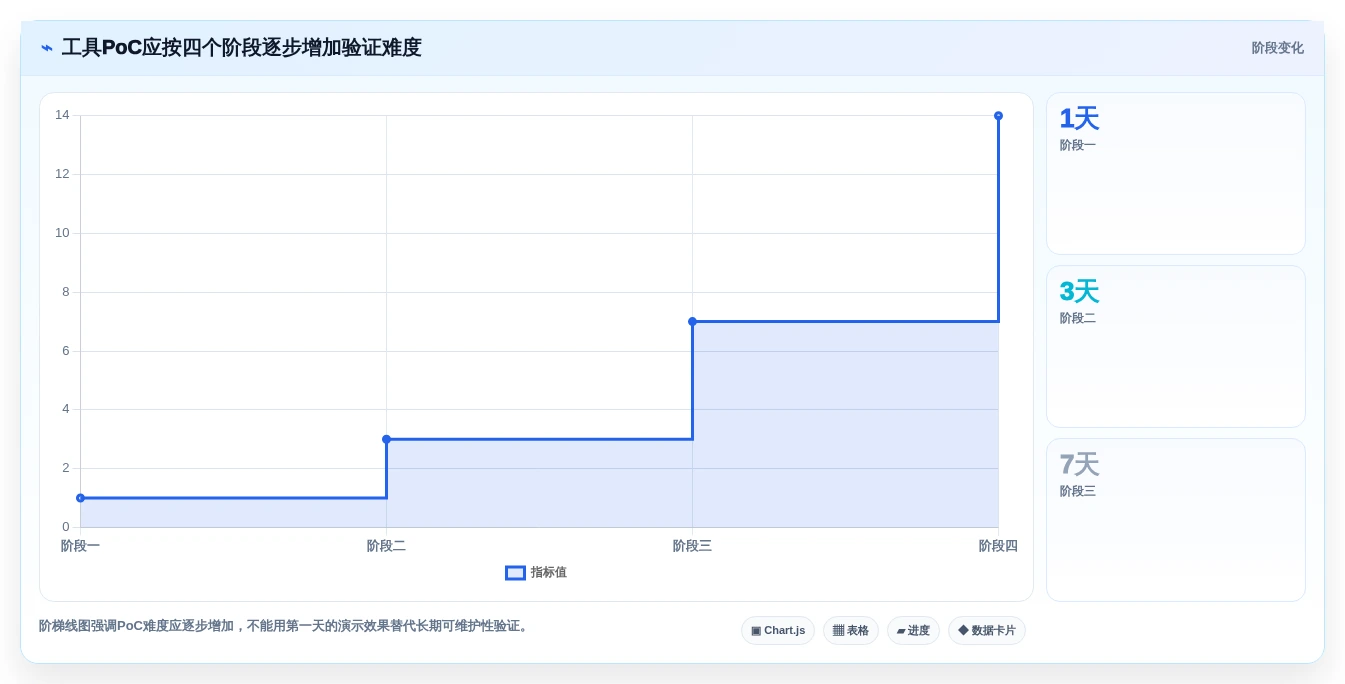
Task: Open the 1天 阶段一 data card
Action: pyautogui.click(x=1176, y=174)
